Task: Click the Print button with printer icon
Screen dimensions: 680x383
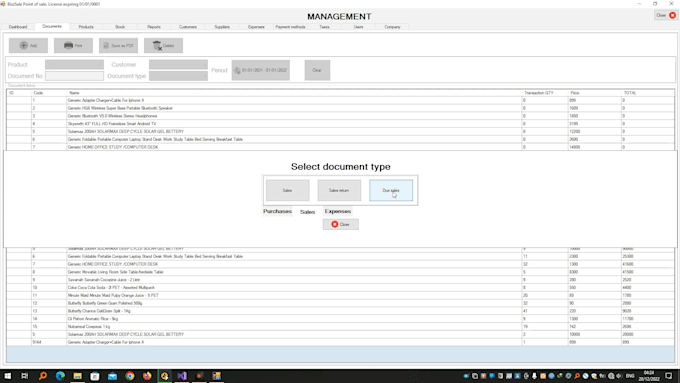Action: (73, 46)
